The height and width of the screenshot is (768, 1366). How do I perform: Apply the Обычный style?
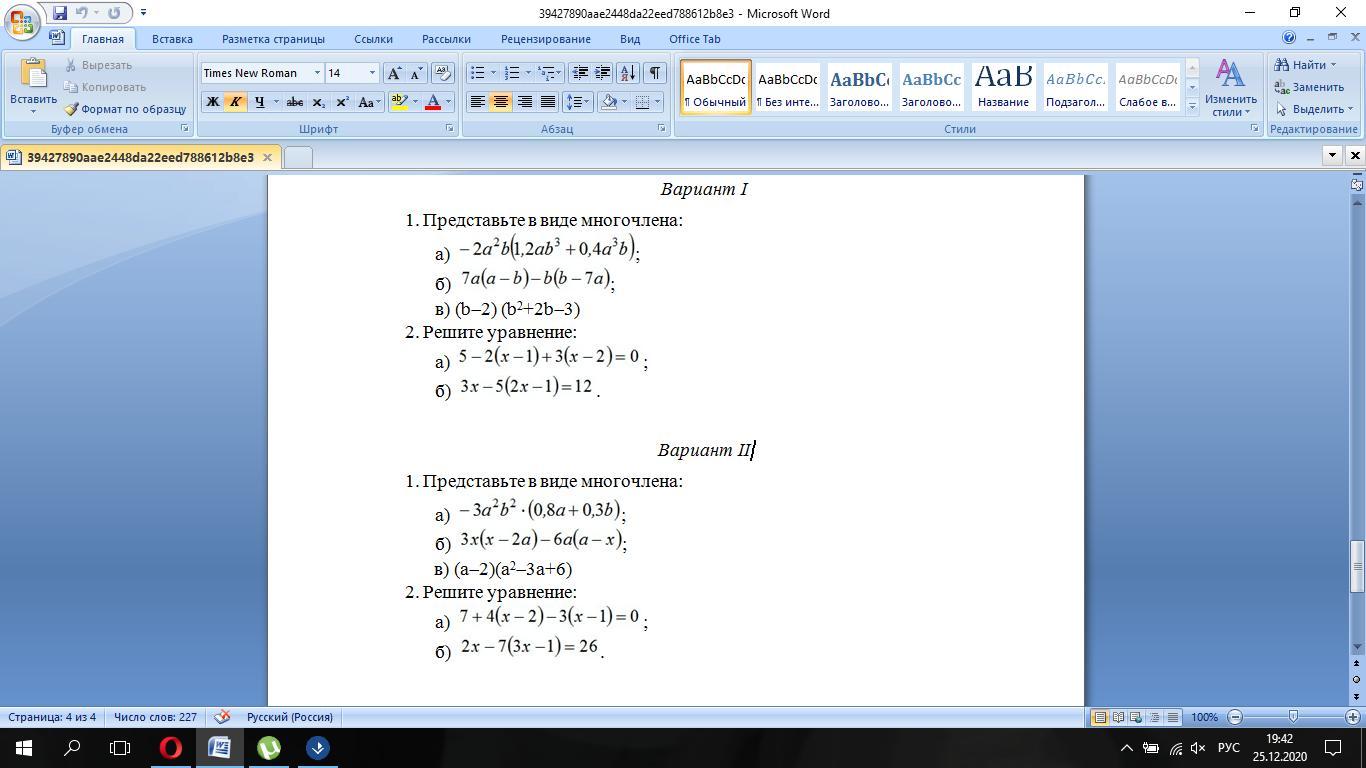716,87
